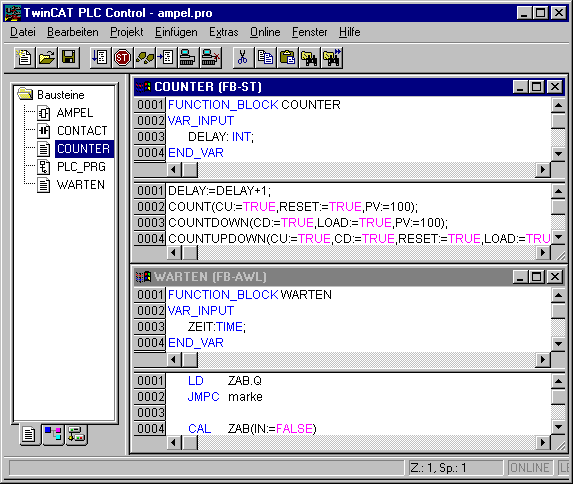Select COUNTER in the Bausteine tree

(x=84, y=149)
